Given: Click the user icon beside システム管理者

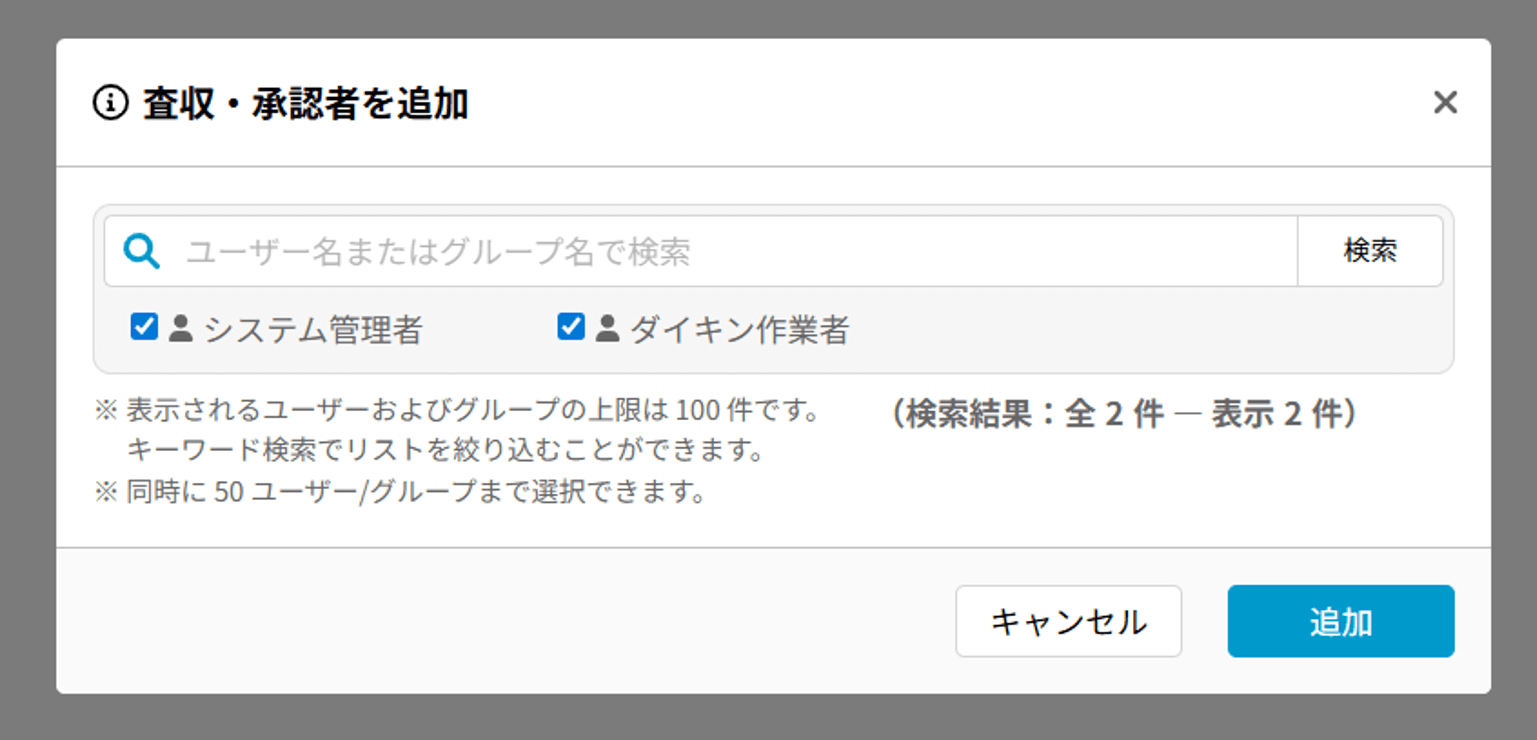Looking at the screenshot, I should (181, 328).
